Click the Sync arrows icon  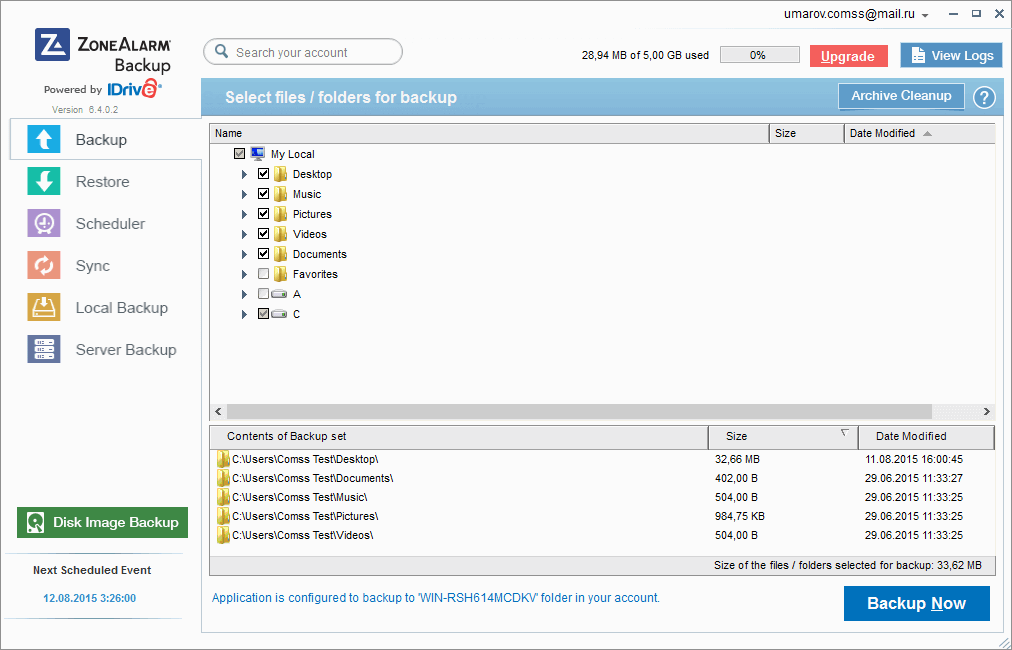point(44,265)
